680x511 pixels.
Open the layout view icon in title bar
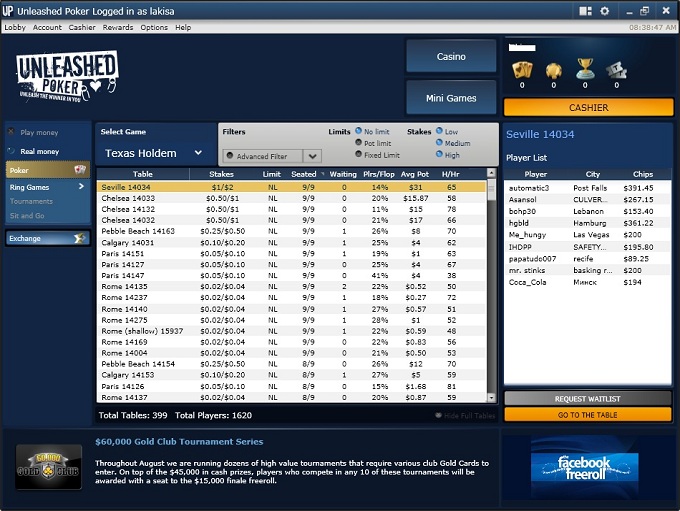pyautogui.click(x=585, y=10)
